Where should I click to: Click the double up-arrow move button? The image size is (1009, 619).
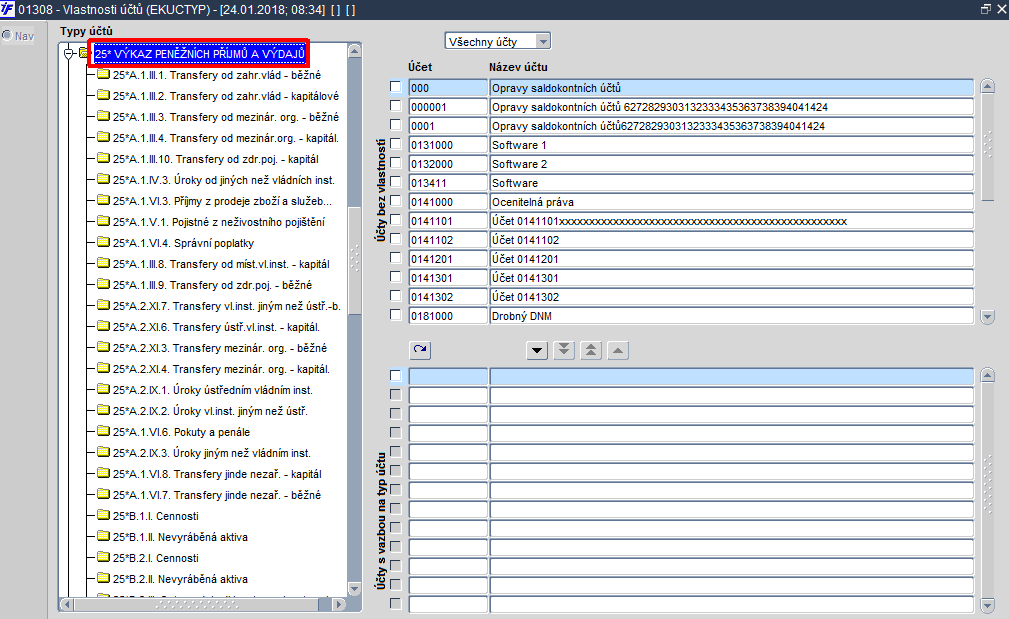click(x=591, y=350)
